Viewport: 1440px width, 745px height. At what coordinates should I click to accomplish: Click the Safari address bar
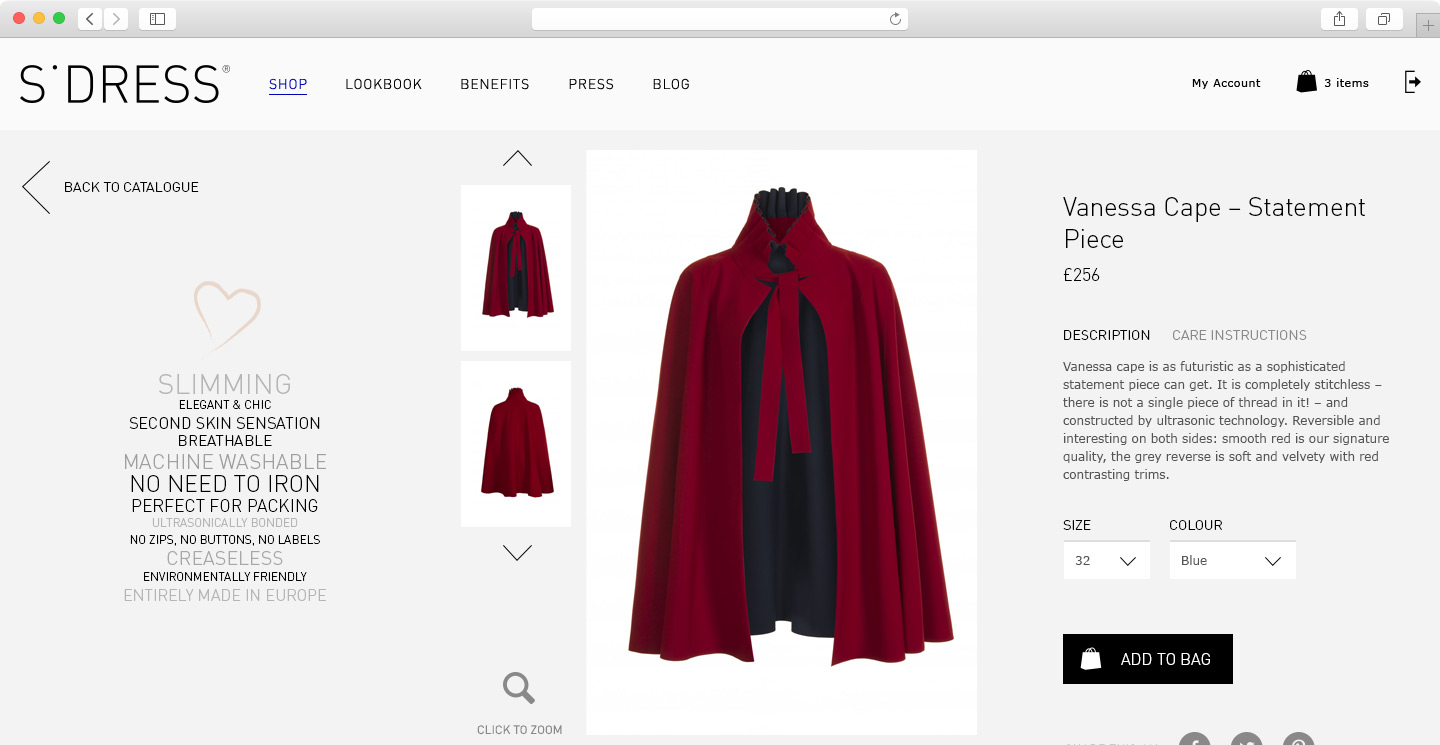[x=720, y=18]
